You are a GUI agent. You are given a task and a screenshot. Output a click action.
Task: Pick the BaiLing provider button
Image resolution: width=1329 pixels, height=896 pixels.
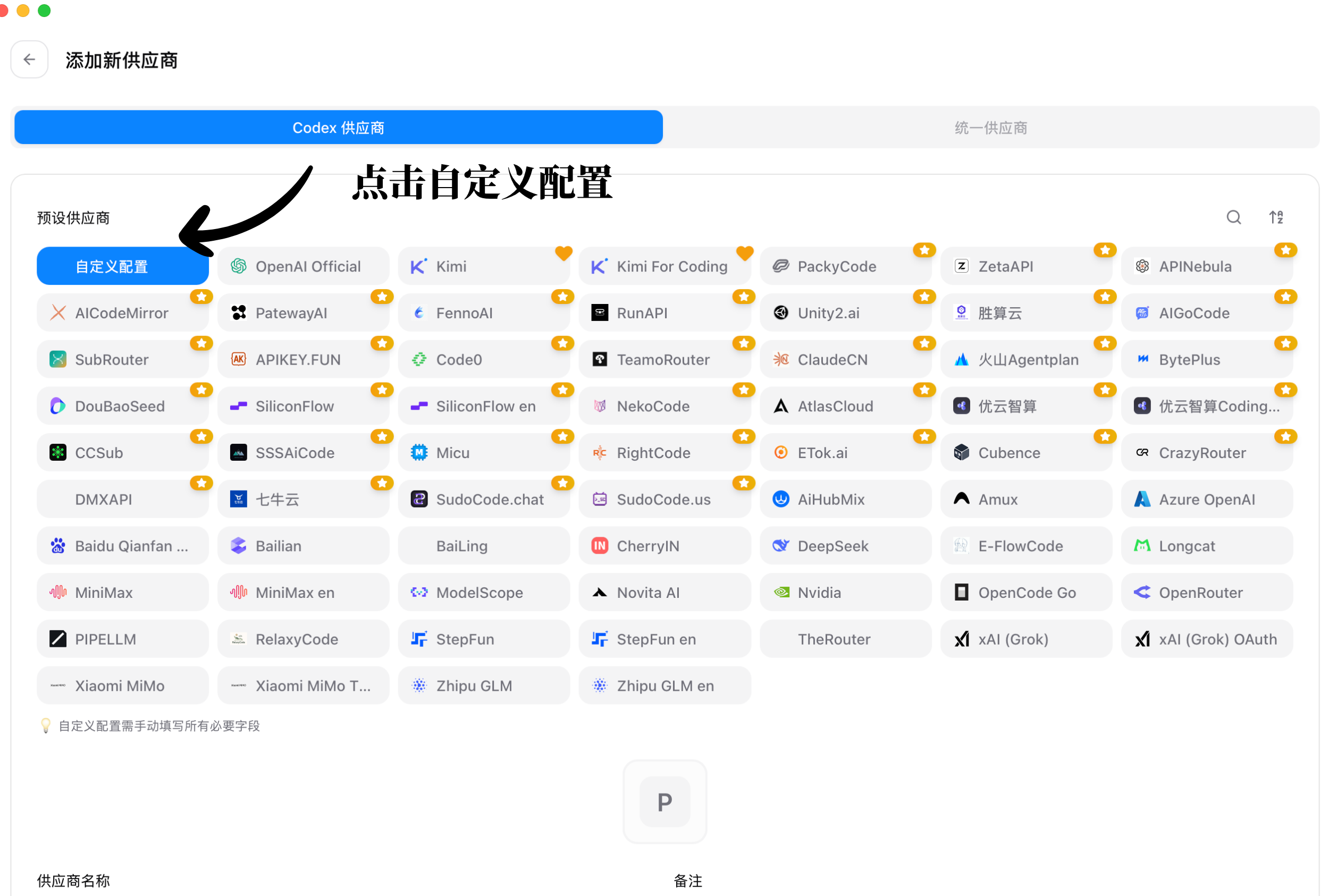pyautogui.click(x=484, y=546)
